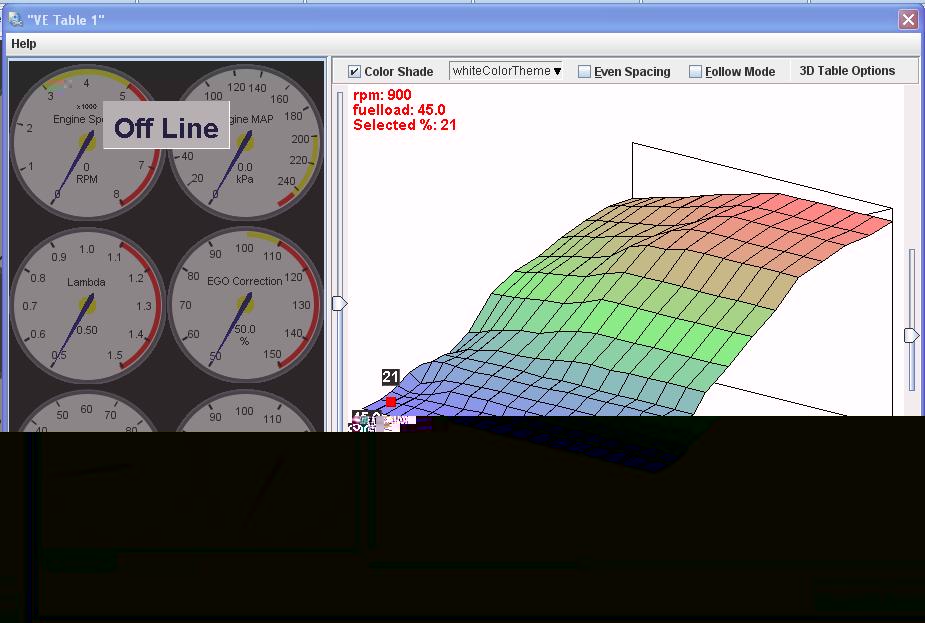Click the color theme dropdown arrow

(x=557, y=71)
